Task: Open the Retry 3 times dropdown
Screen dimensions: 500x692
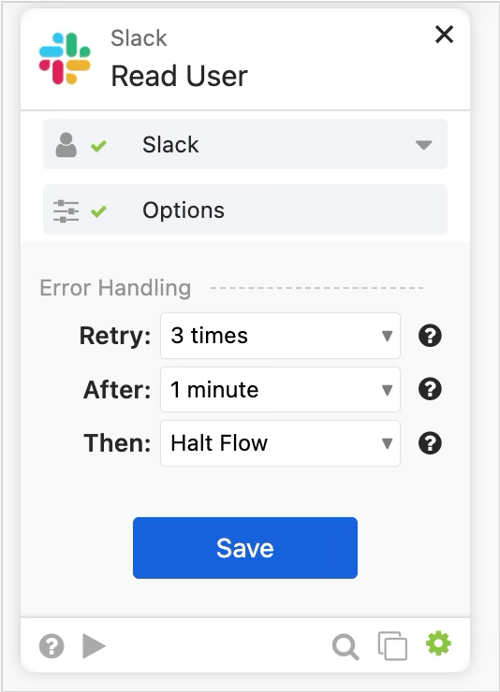Action: pyautogui.click(x=280, y=335)
